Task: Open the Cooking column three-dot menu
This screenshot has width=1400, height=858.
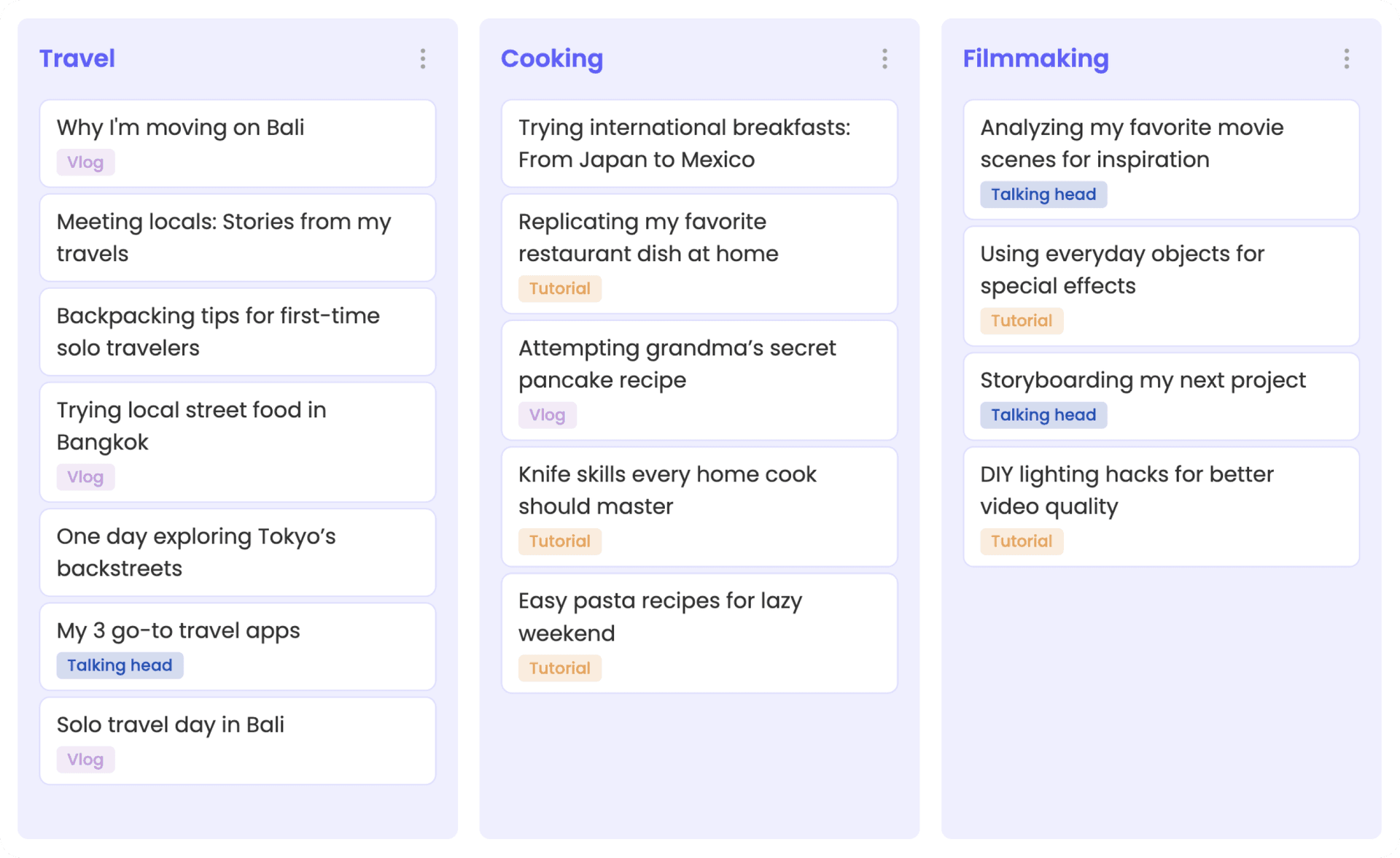Action: click(x=884, y=59)
